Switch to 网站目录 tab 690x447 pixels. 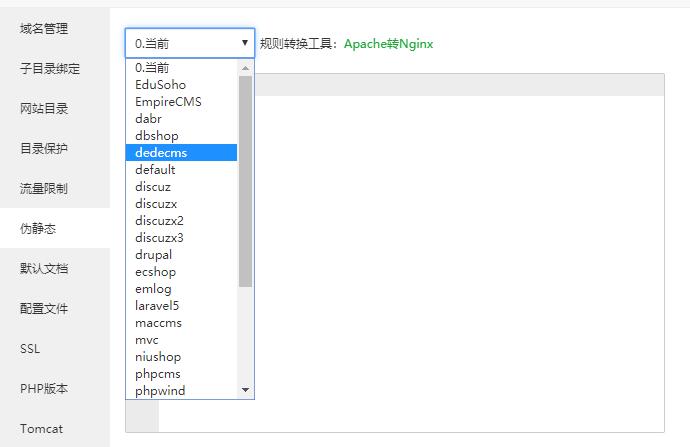coord(55,109)
